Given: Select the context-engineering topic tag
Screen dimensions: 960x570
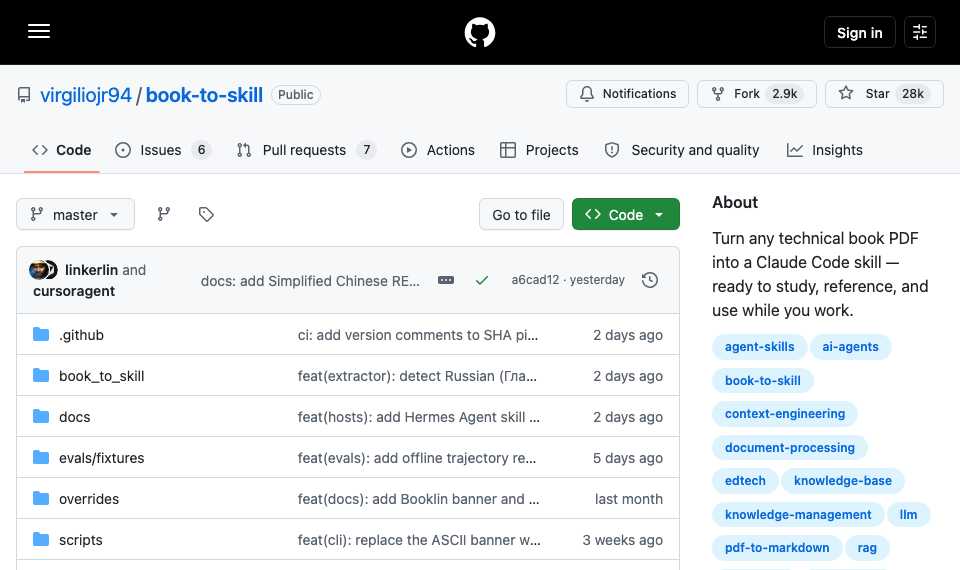Looking at the screenshot, I should (785, 414).
